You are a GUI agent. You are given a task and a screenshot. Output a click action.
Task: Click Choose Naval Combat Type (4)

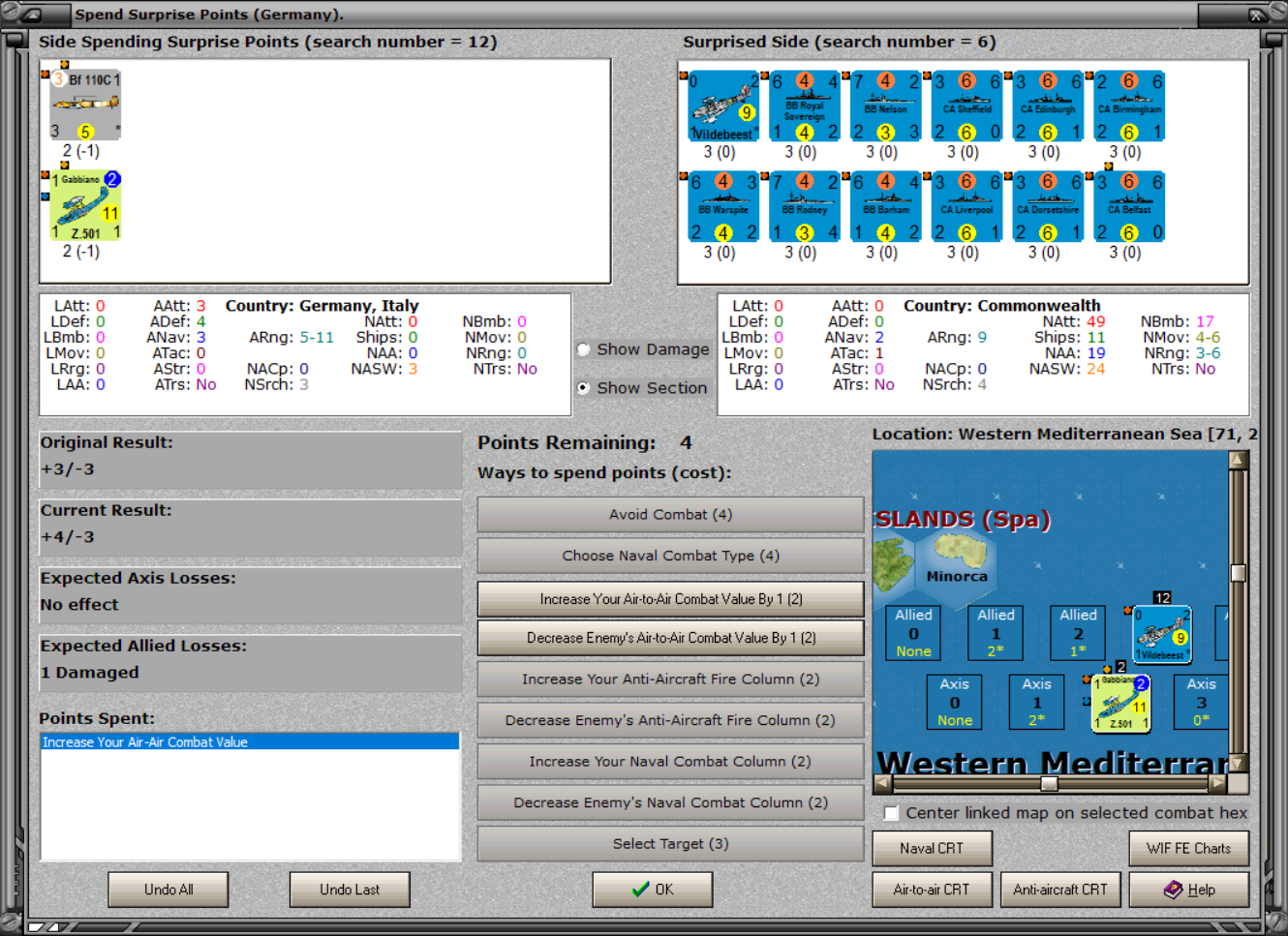[670, 556]
